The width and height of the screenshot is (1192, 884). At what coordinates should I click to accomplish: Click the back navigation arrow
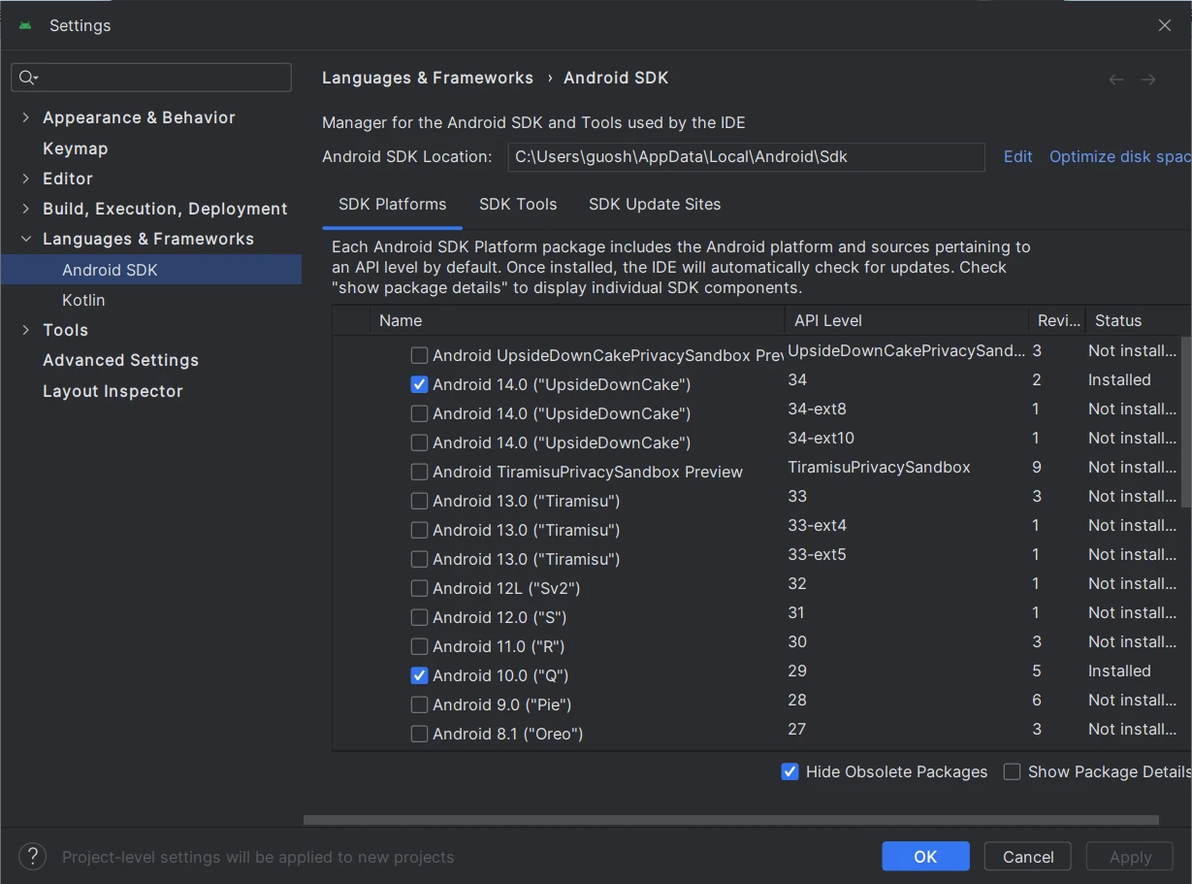(x=1116, y=79)
